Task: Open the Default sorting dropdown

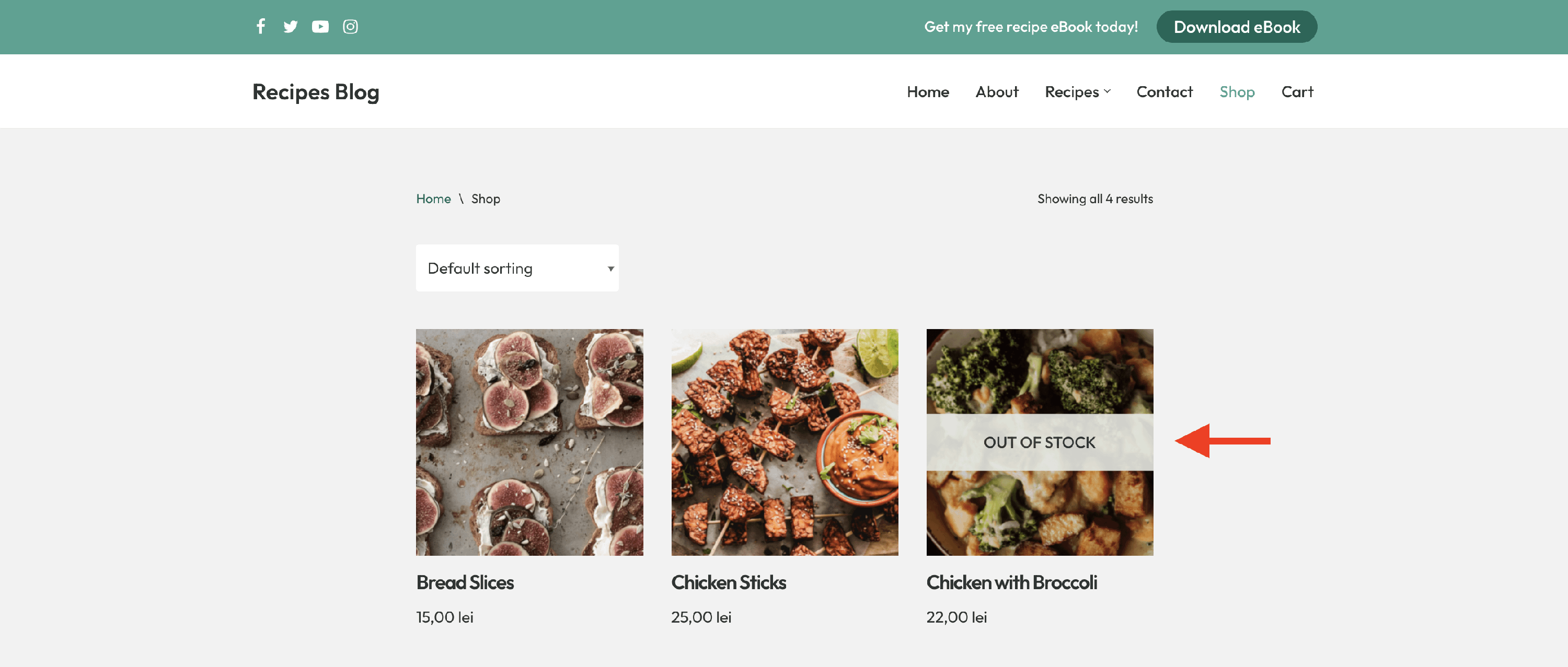Action: [517, 268]
